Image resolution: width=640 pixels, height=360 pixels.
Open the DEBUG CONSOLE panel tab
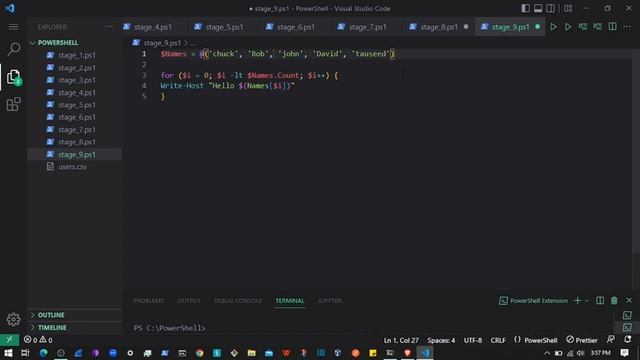(238, 301)
